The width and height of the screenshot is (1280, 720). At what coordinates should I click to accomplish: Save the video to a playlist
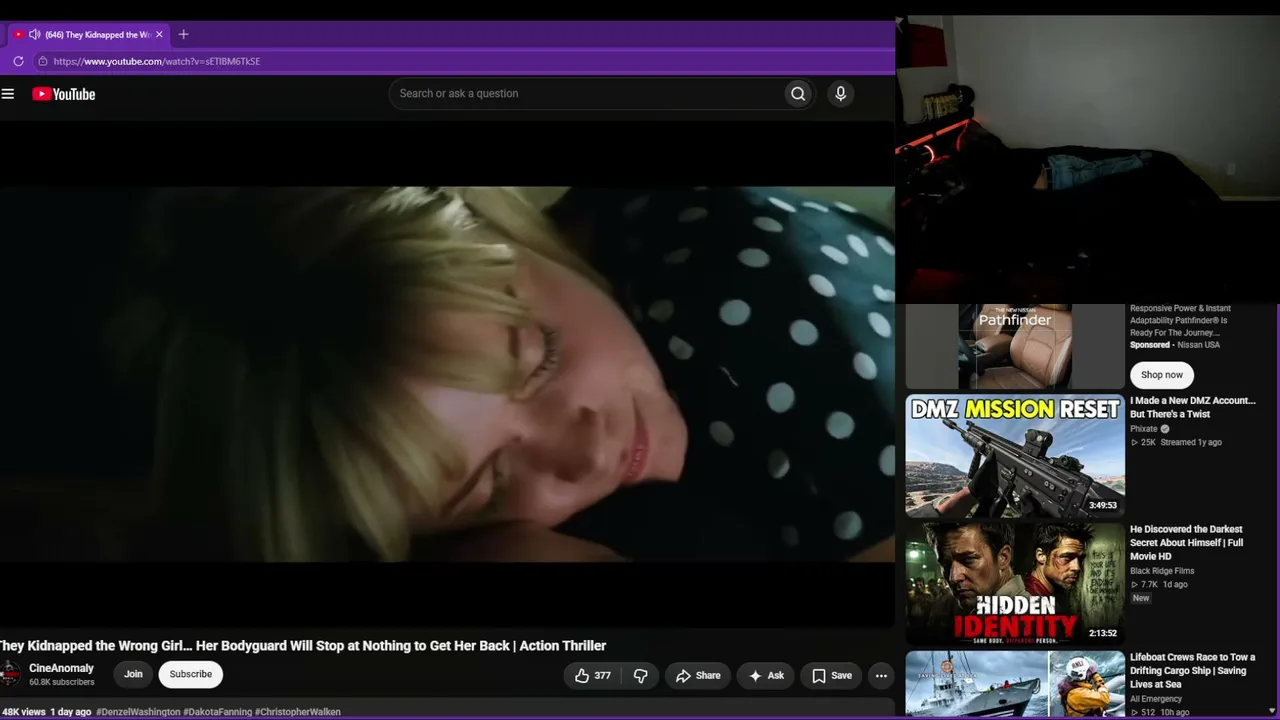coord(832,676)
